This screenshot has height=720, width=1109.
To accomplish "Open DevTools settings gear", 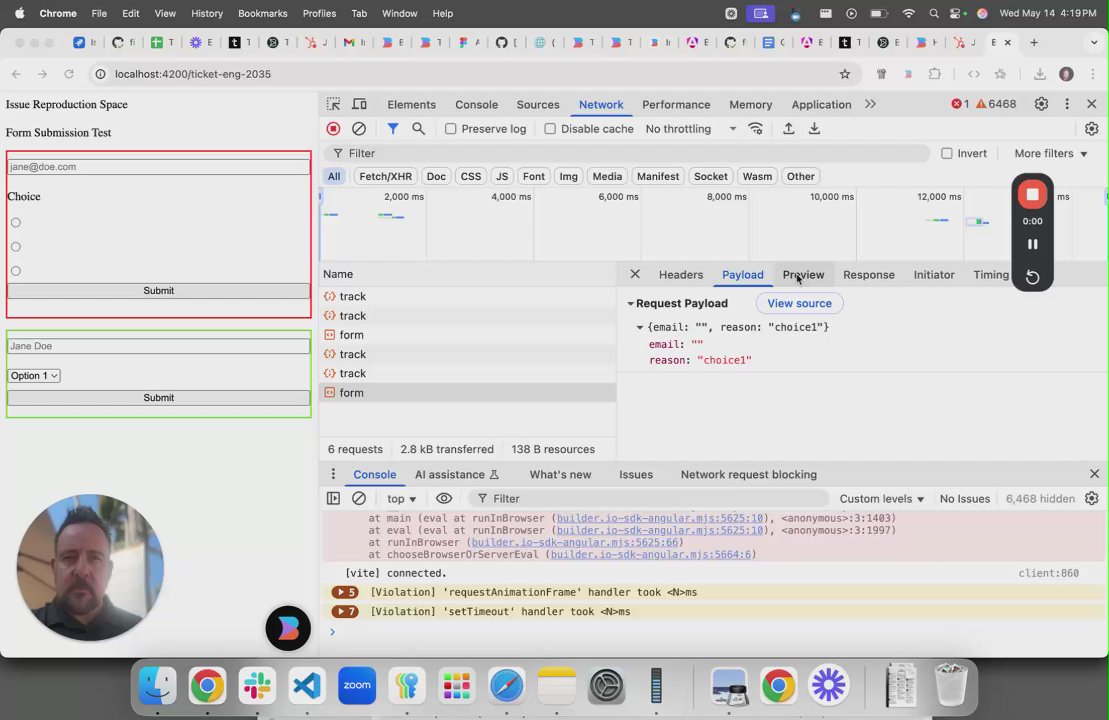I will (x=1041, y=104).
